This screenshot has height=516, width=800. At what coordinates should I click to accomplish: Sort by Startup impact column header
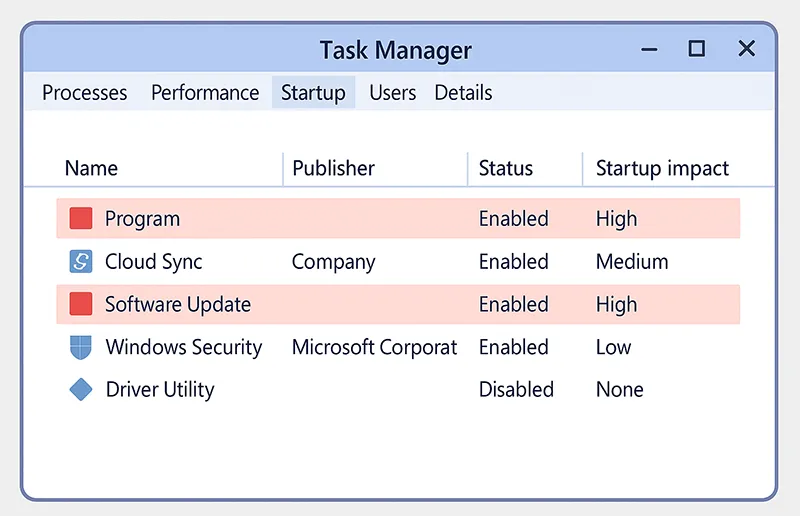tap(662, 168)
